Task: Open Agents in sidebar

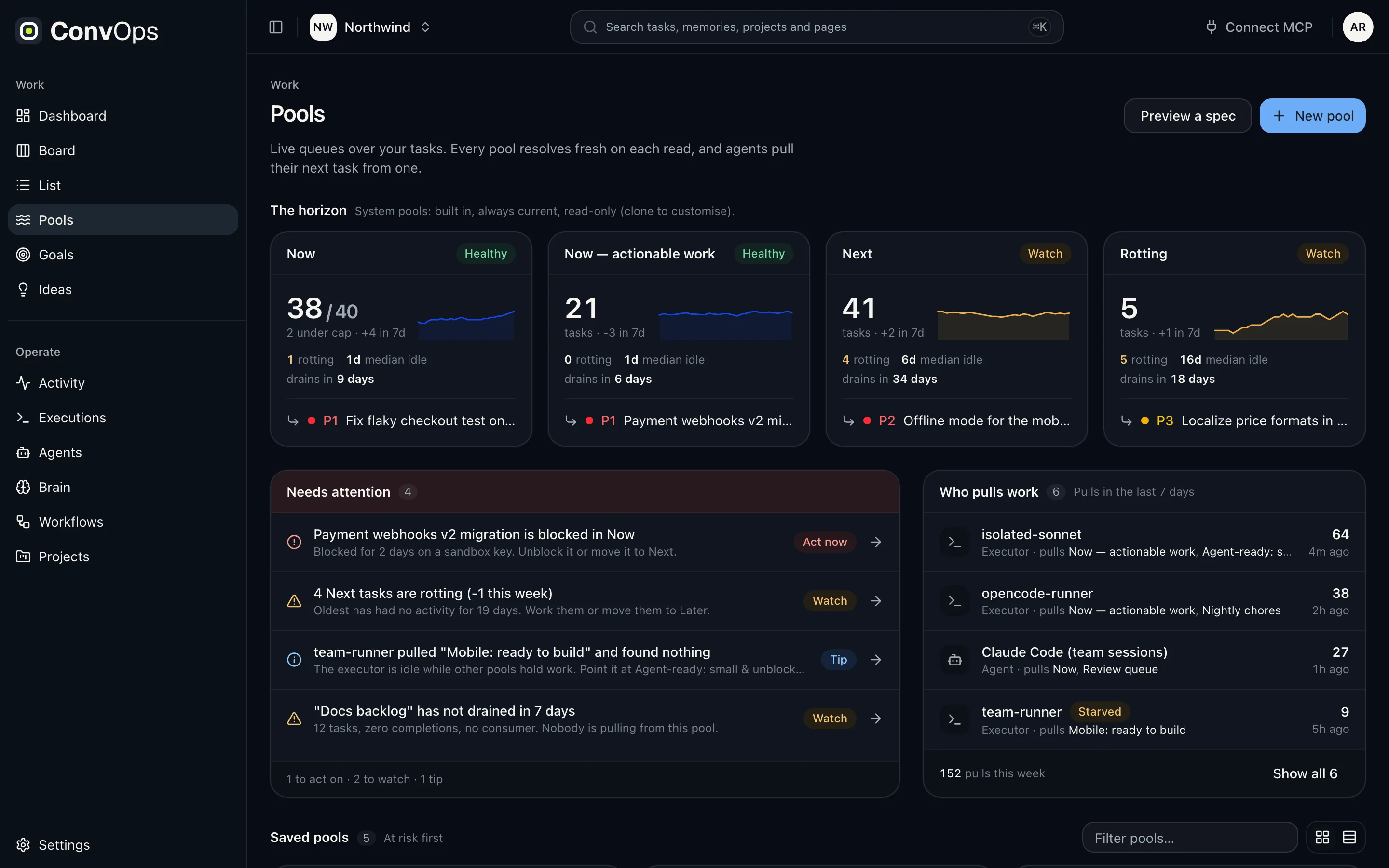Action: click(123, 452)
